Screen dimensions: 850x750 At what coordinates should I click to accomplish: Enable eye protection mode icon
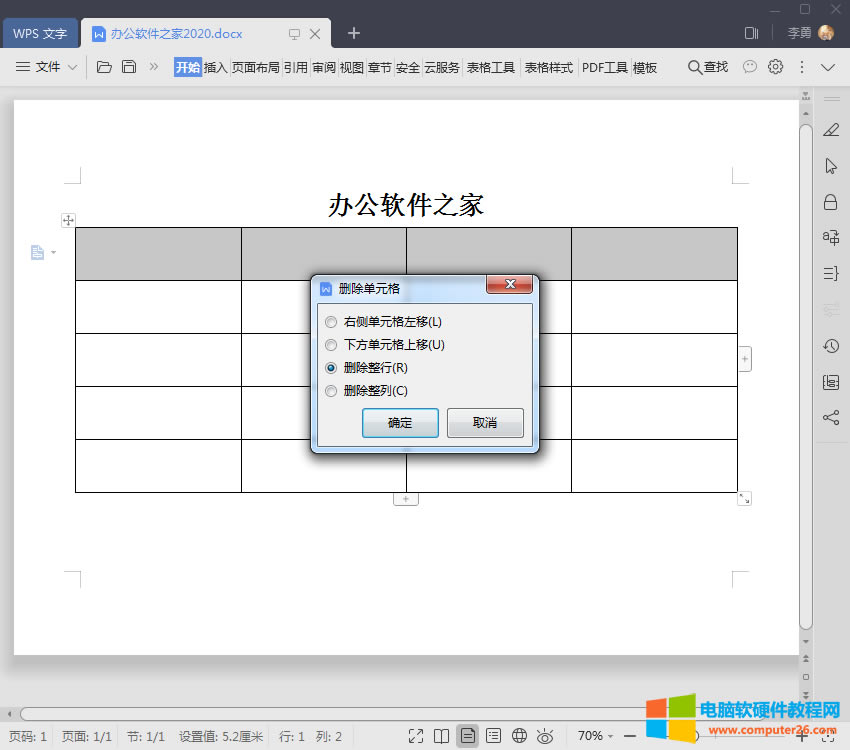tap(545, 736)
